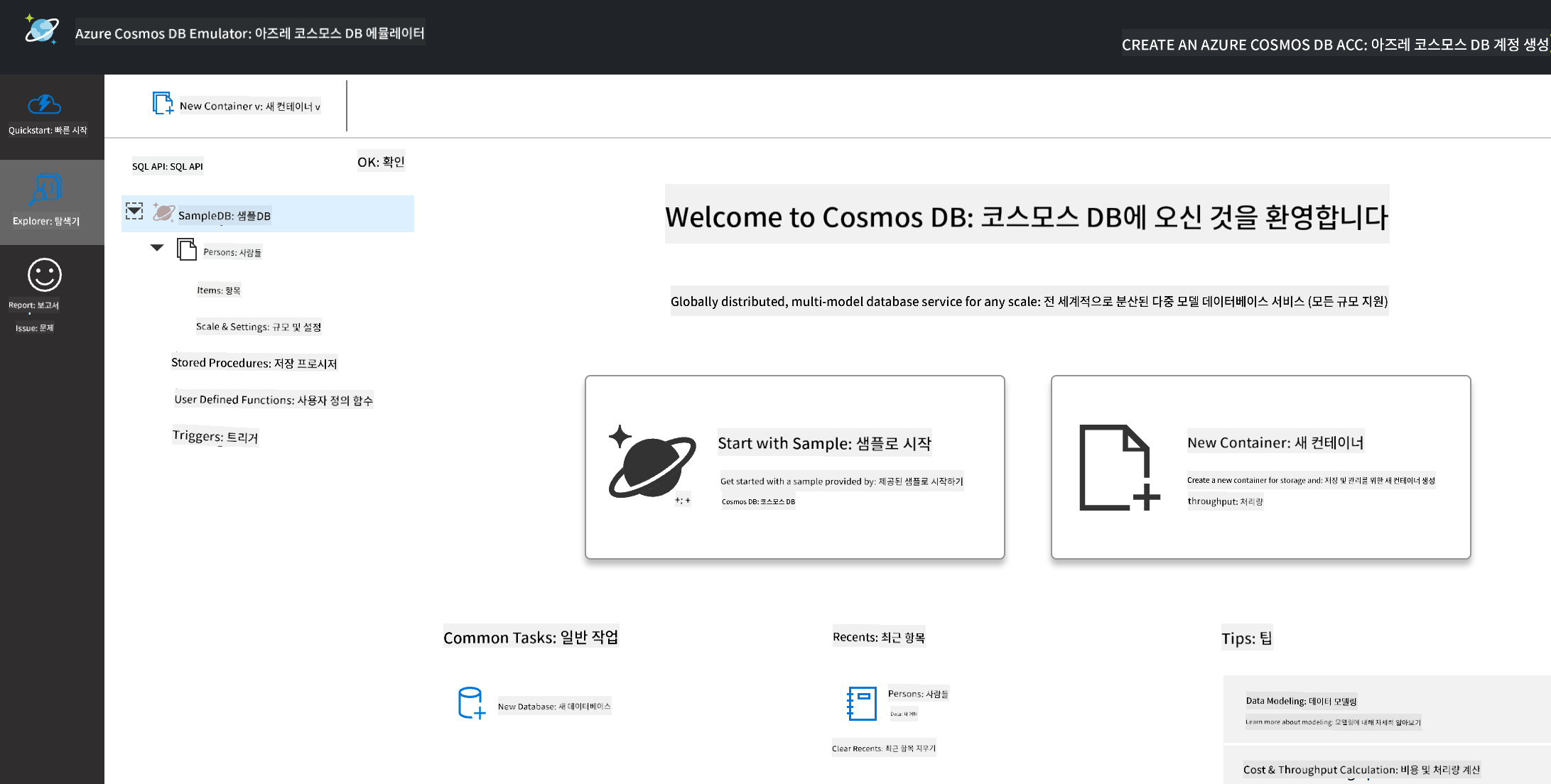Open Items under Persons

(219, 290)
